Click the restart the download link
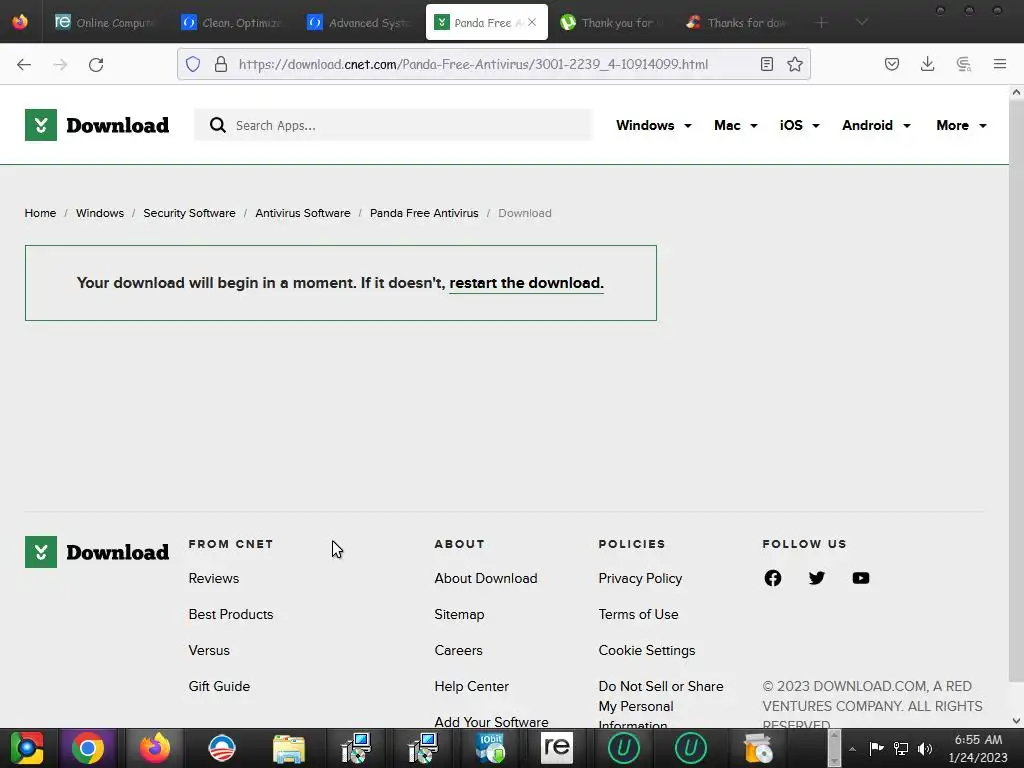 click(x=526, y=283)
